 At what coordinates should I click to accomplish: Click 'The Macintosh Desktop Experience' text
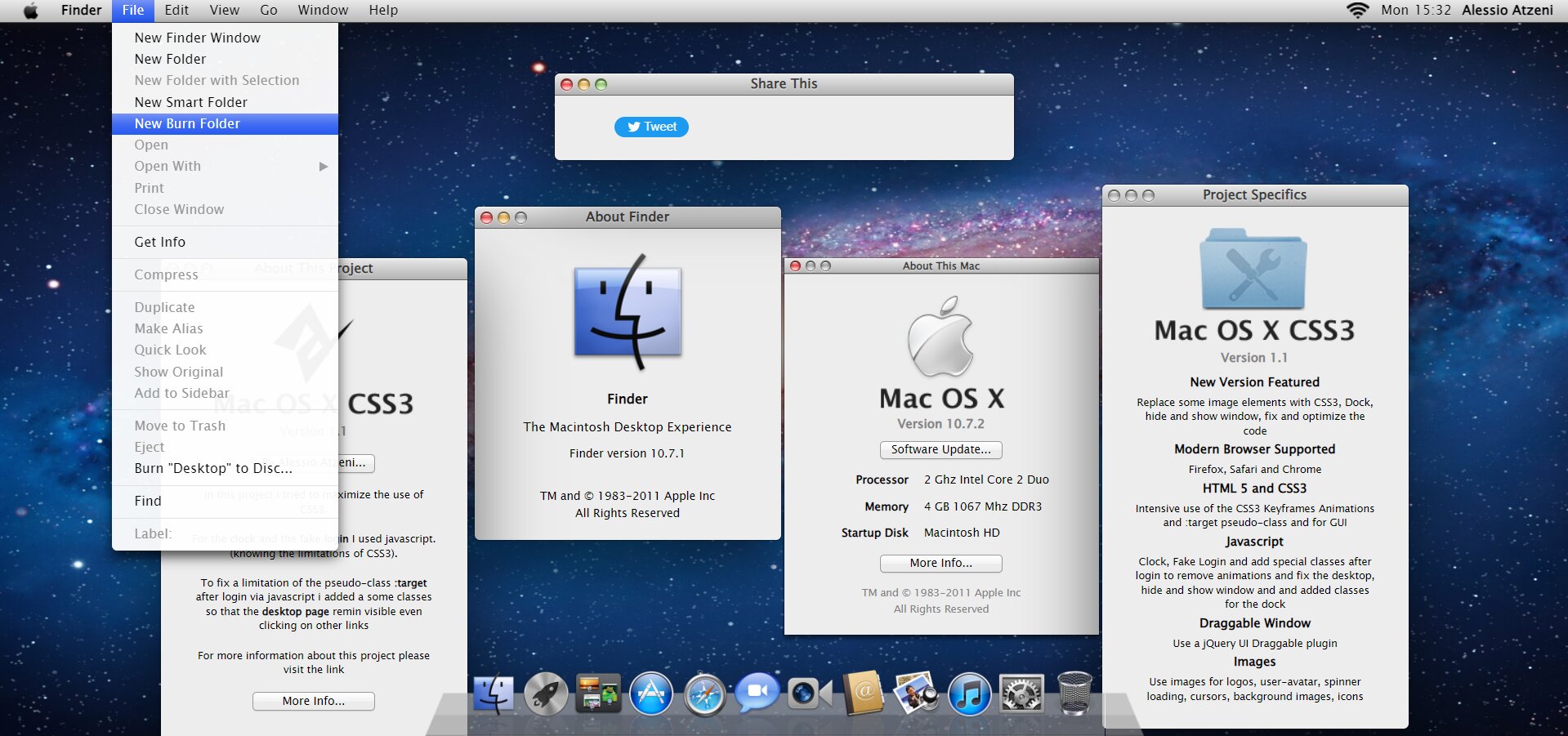(628, 427)
